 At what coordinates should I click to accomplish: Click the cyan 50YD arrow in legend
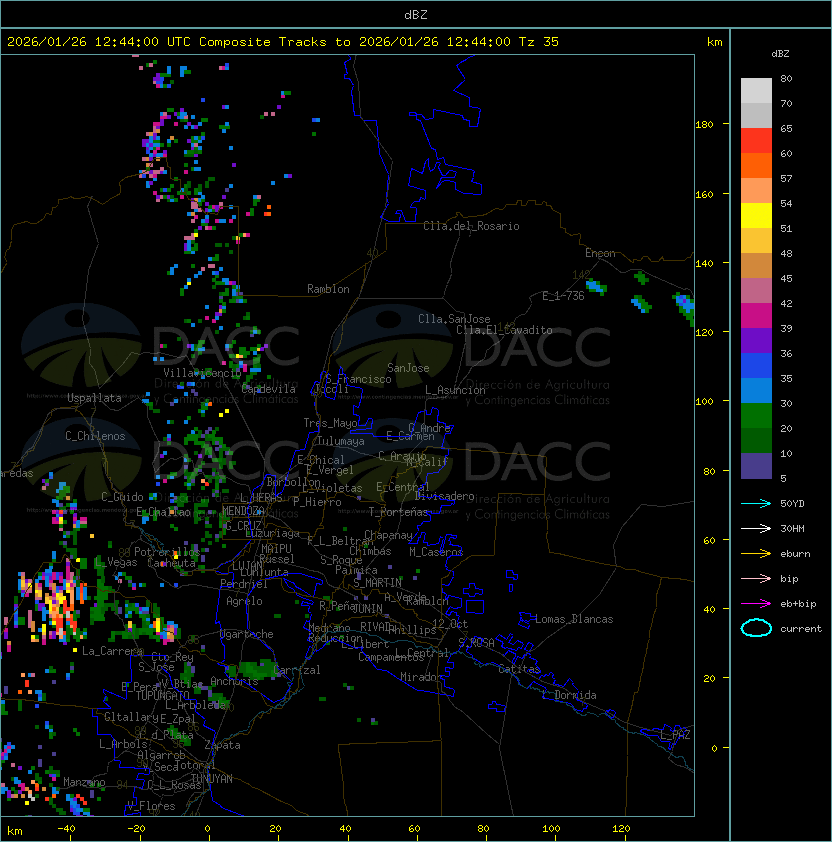coord(756,504)
